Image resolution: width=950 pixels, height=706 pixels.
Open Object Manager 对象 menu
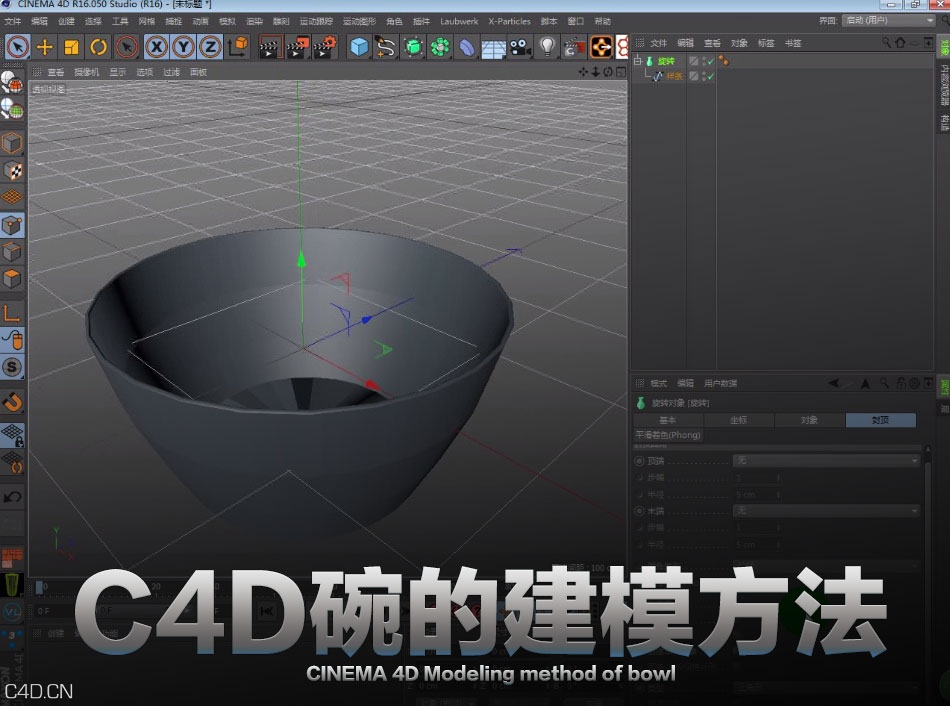click(x=739, y=43)
